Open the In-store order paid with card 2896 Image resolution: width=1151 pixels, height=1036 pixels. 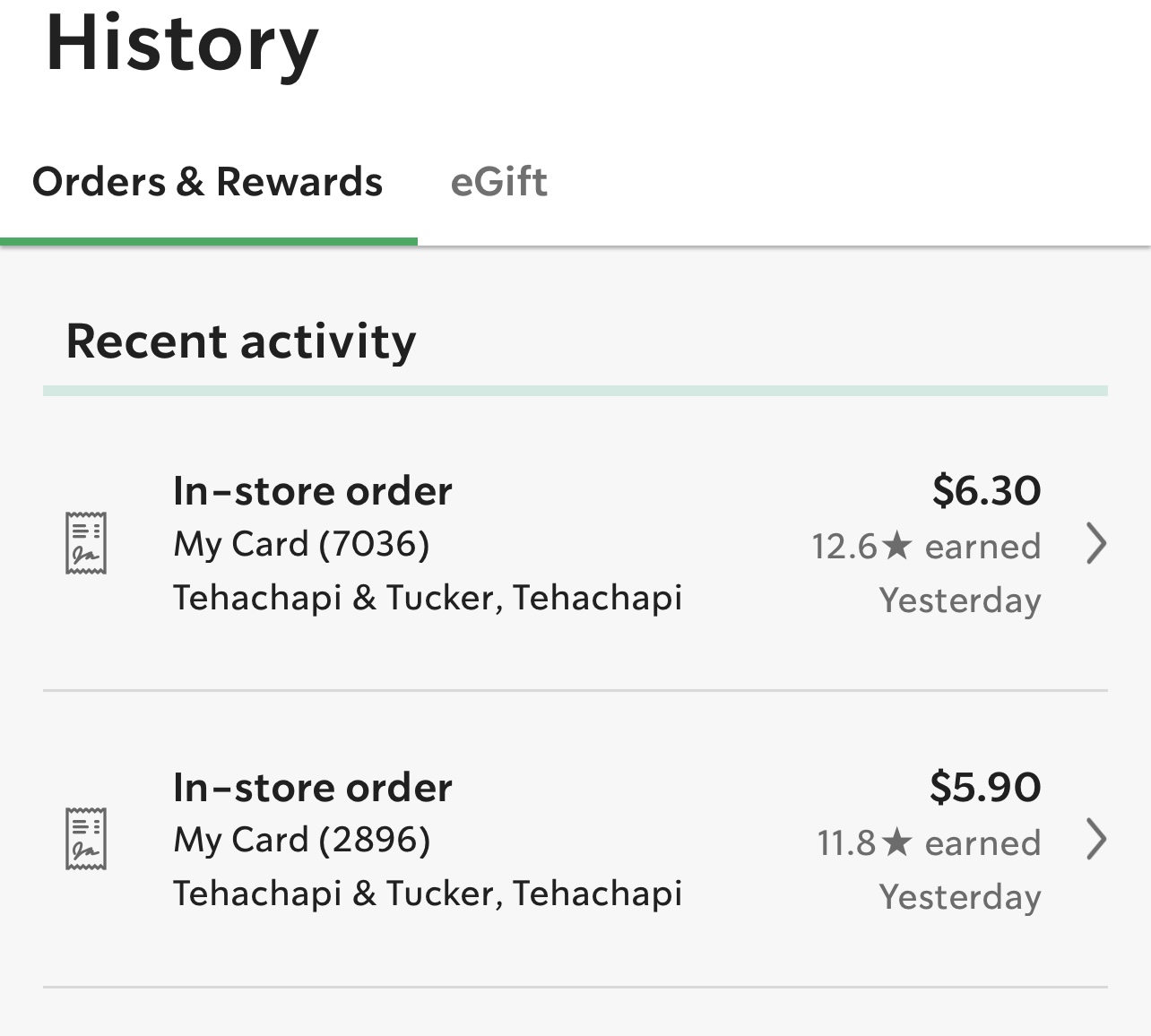pyautogui.click(x=312, y=788)
